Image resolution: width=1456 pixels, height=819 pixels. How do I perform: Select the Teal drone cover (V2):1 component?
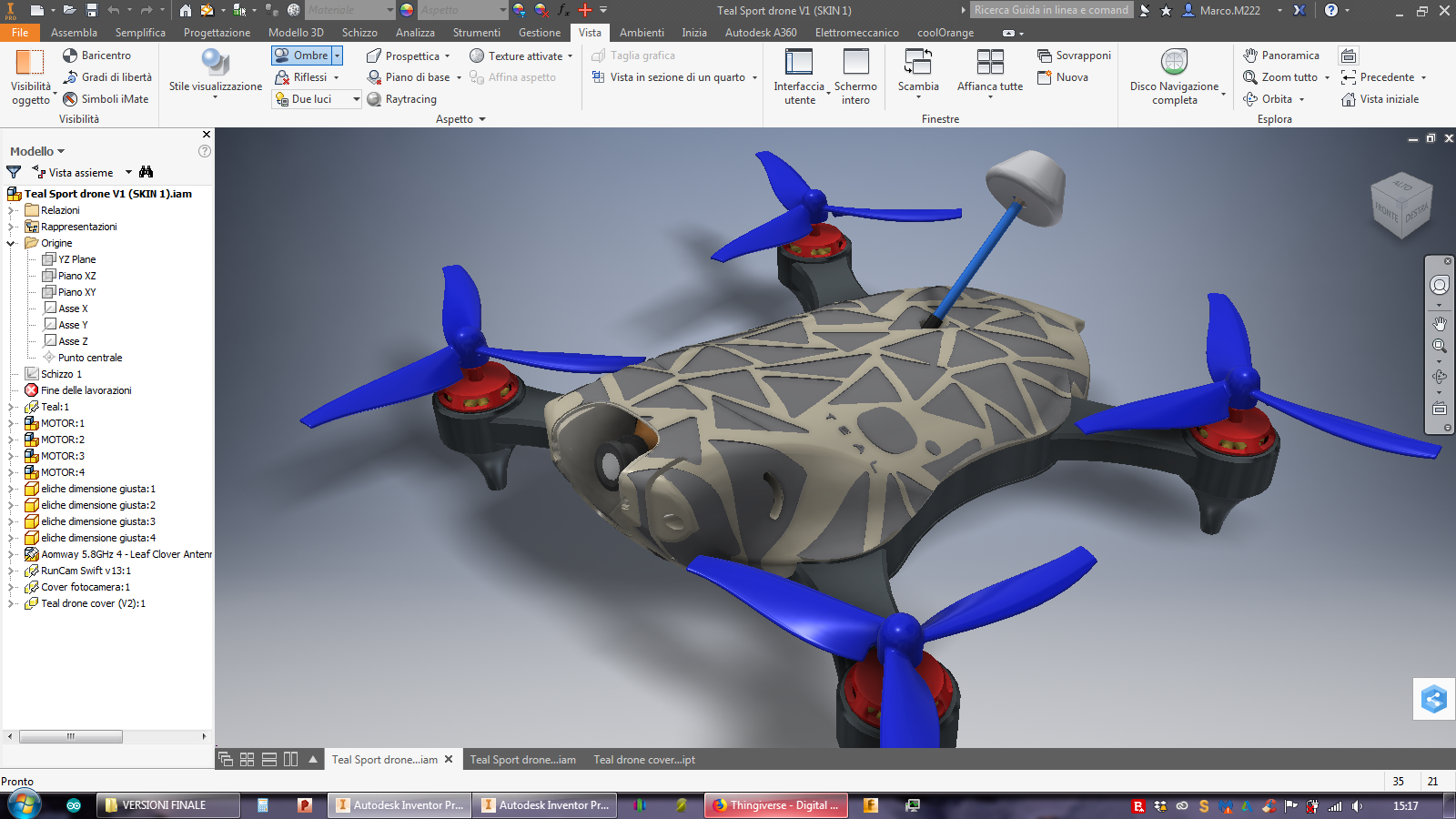(x=93, y=603)
